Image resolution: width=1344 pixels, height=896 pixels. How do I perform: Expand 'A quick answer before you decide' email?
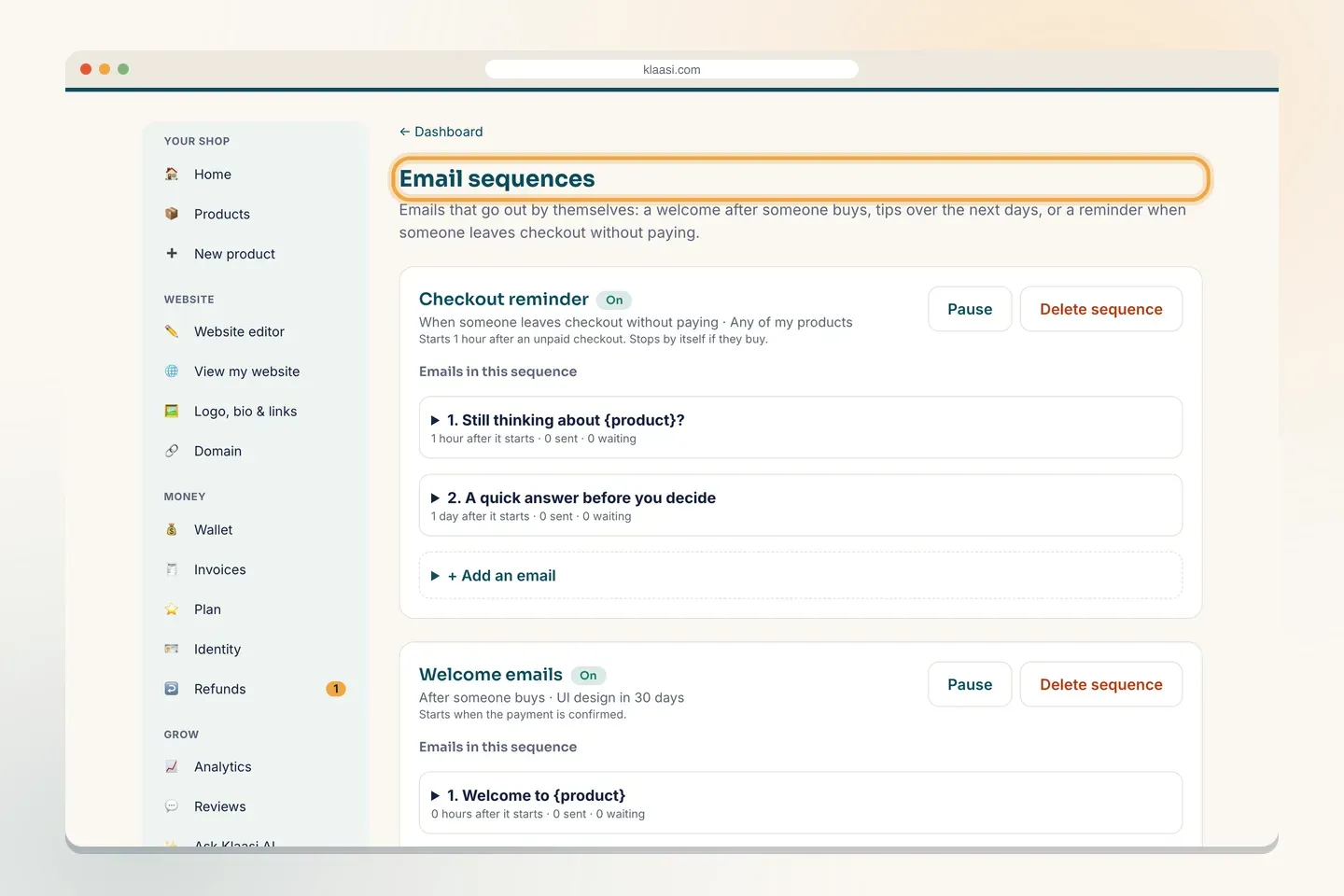pos(801,505)
